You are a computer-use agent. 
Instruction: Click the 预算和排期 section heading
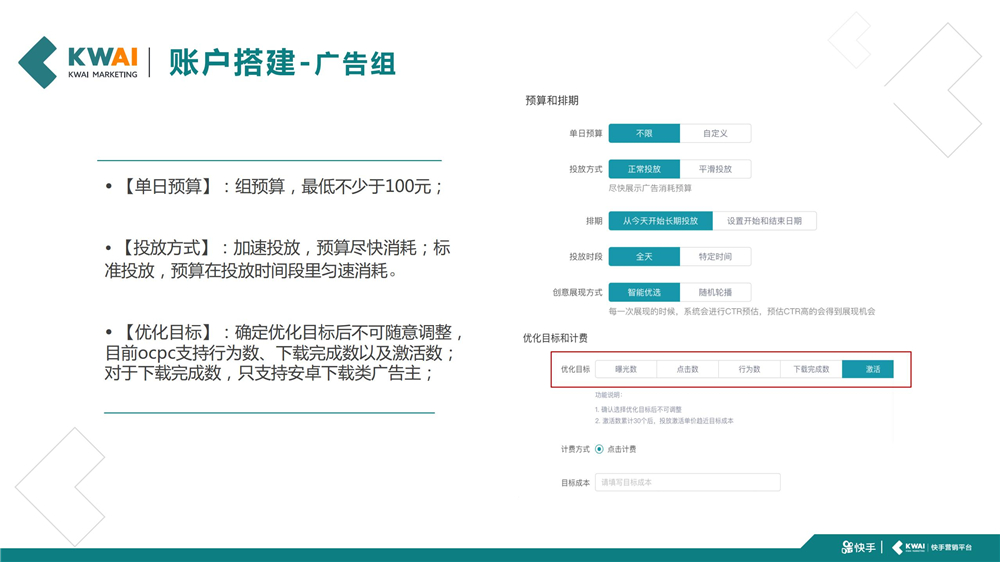552,100
